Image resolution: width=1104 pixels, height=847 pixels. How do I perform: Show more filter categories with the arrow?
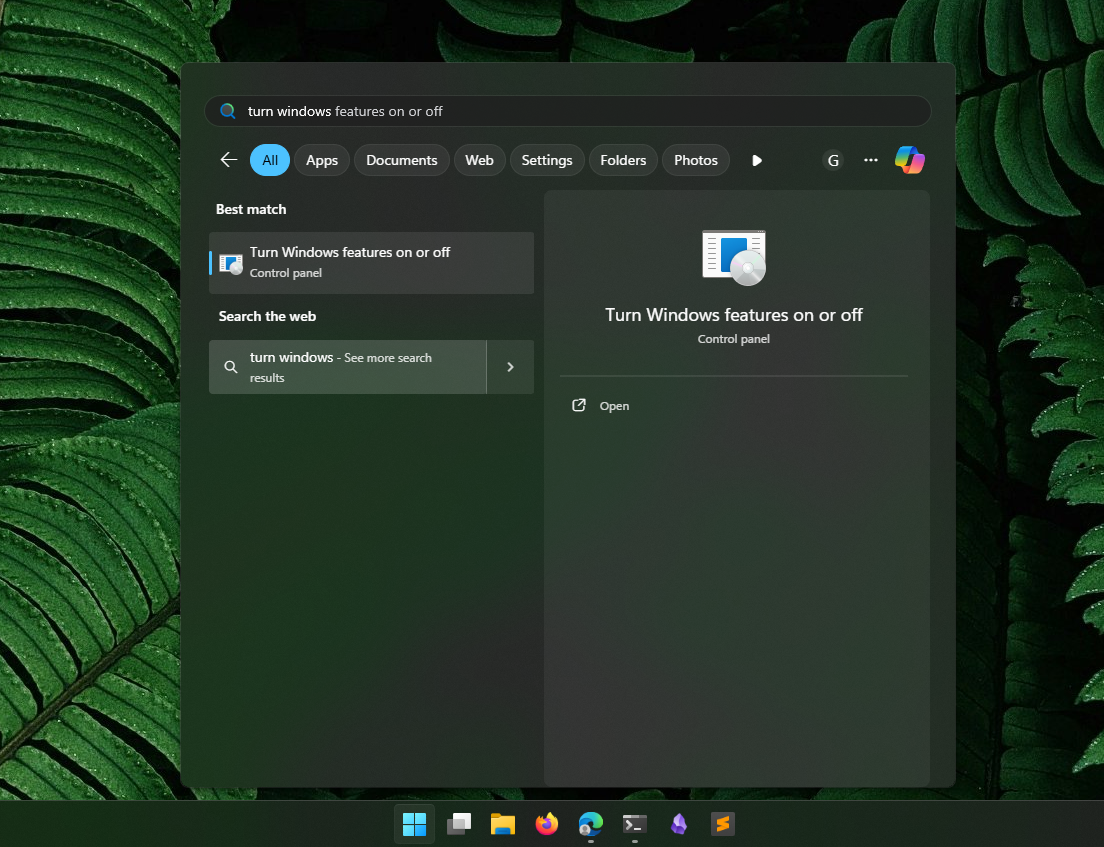coord(757,160)
